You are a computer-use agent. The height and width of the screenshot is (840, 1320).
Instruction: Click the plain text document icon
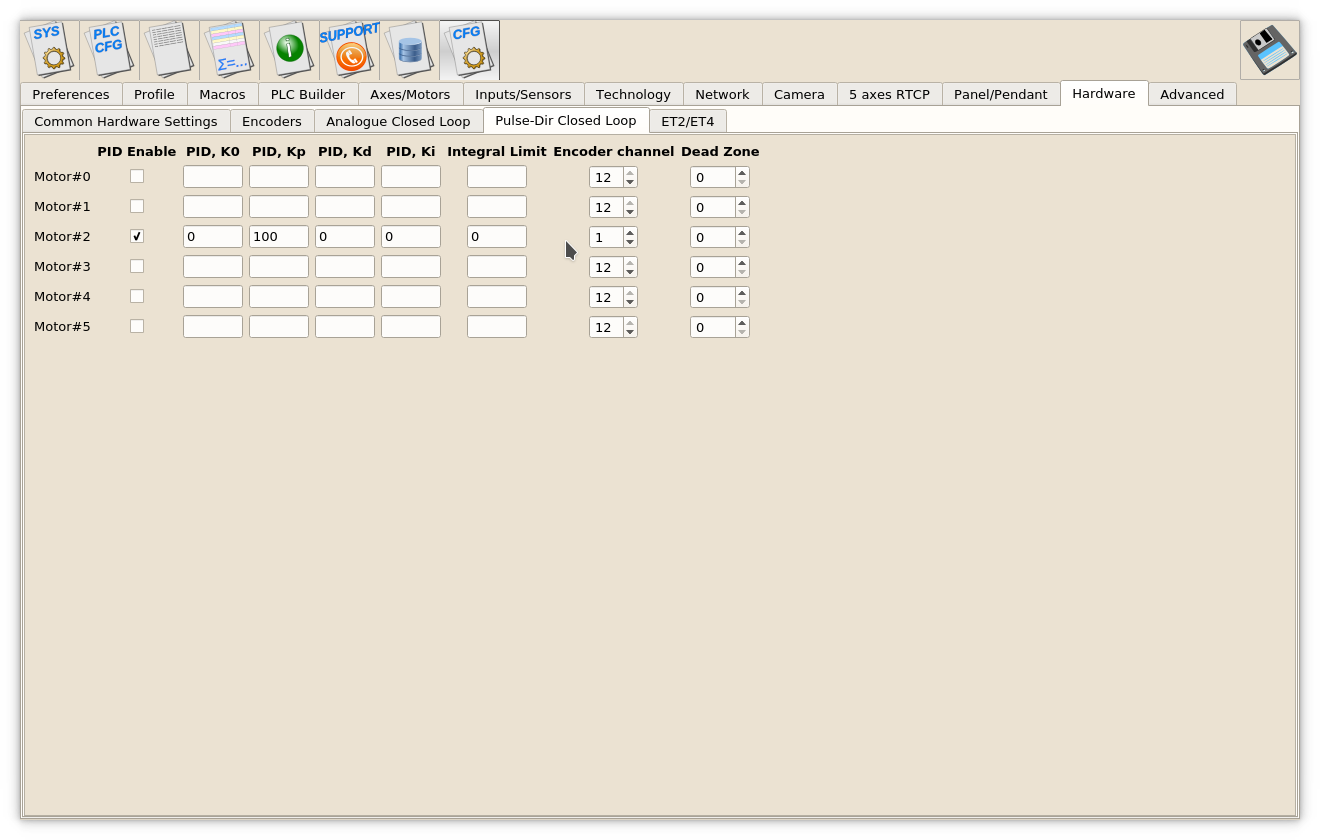(x=169, y=50)
